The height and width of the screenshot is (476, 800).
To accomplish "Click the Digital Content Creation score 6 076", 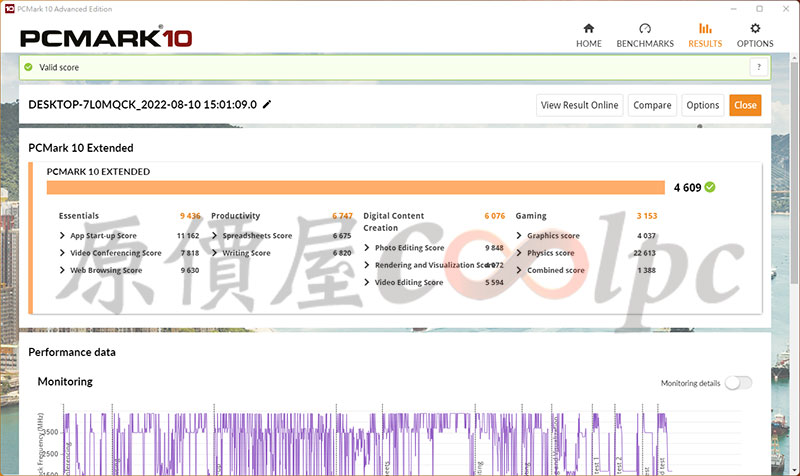I will point(494,216).
